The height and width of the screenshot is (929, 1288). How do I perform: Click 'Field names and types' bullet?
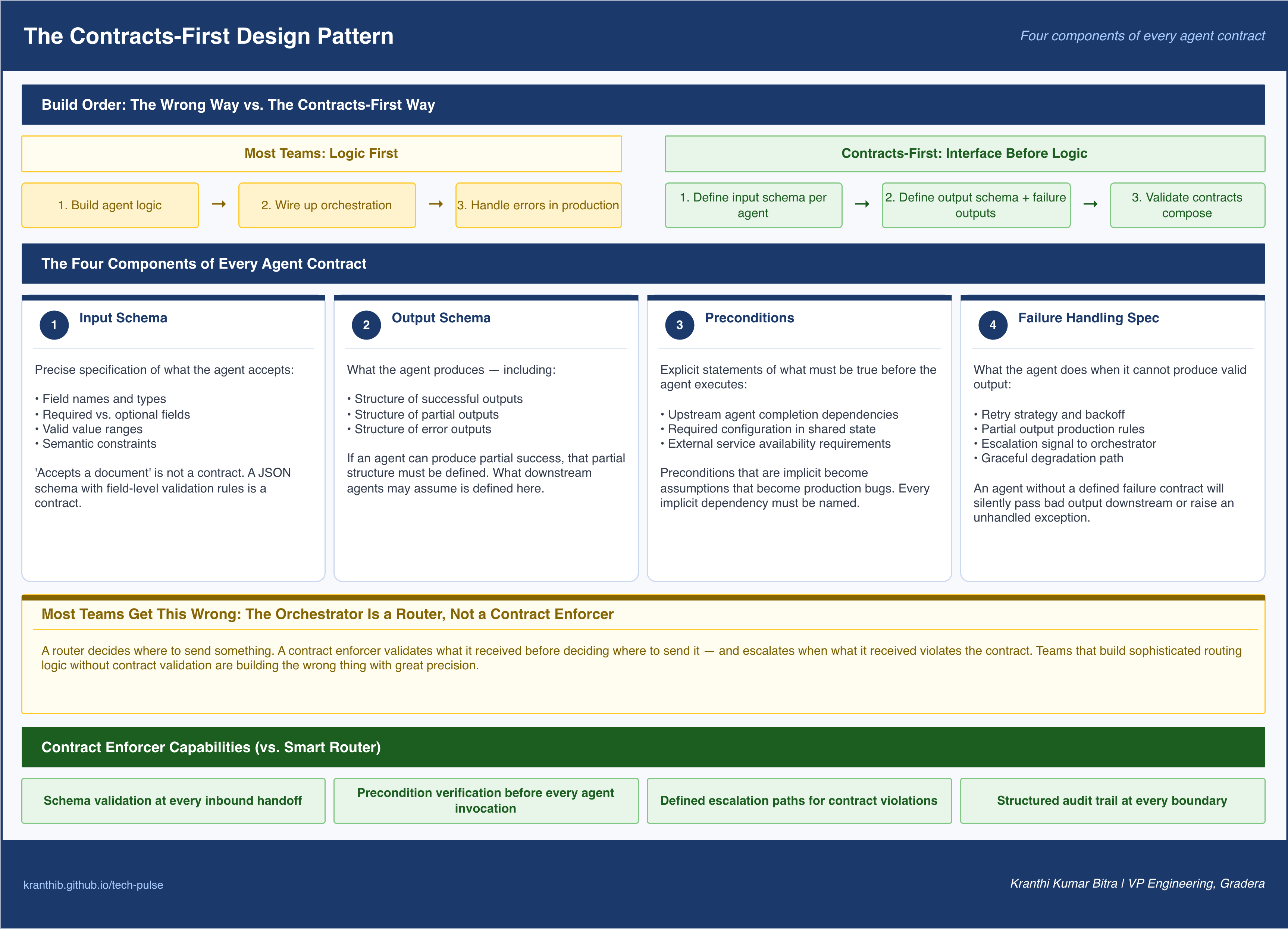(x=100, y=399)
